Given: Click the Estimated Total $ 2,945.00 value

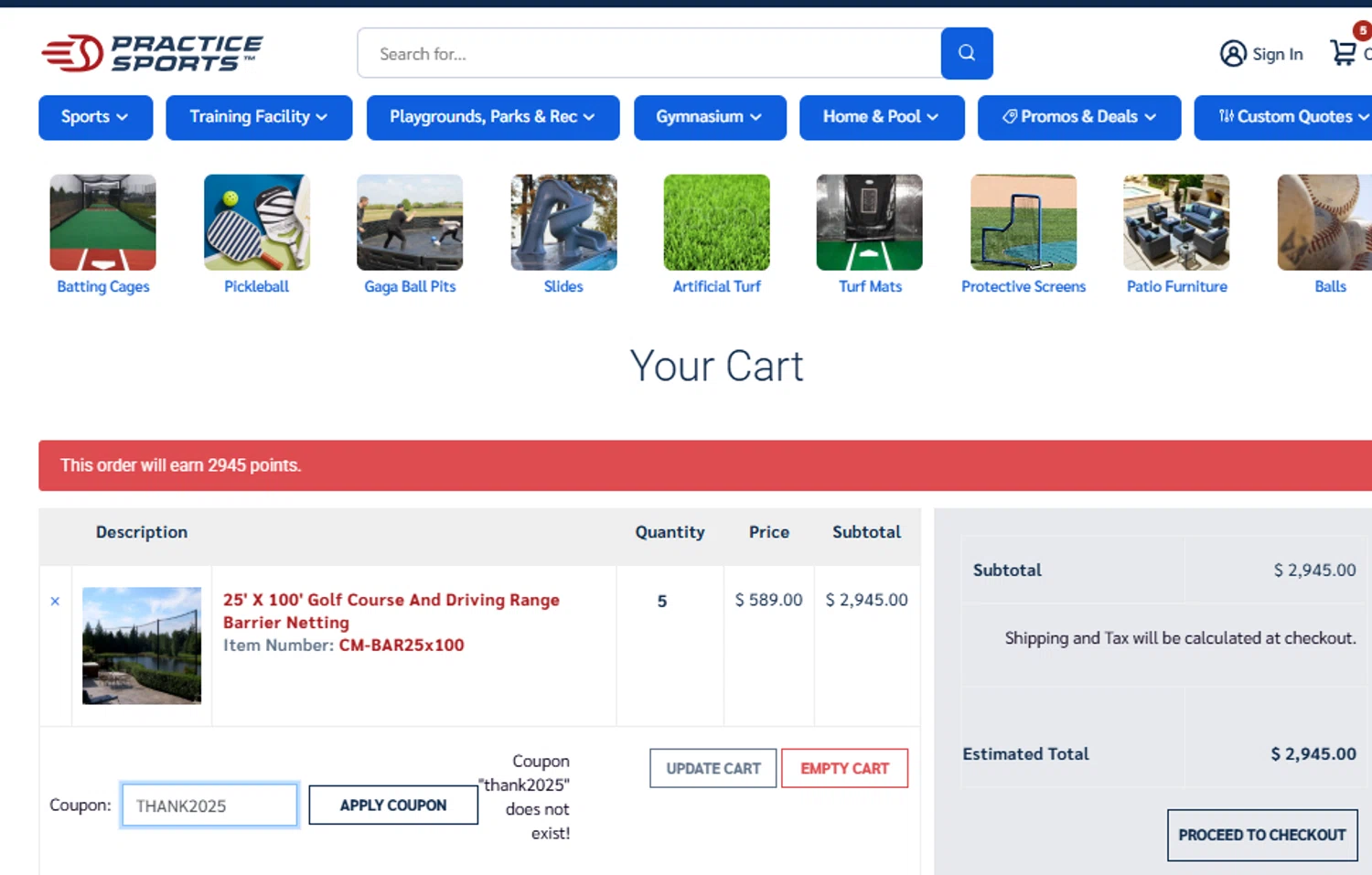Looking at the screenshot, I should point(1313,754).
